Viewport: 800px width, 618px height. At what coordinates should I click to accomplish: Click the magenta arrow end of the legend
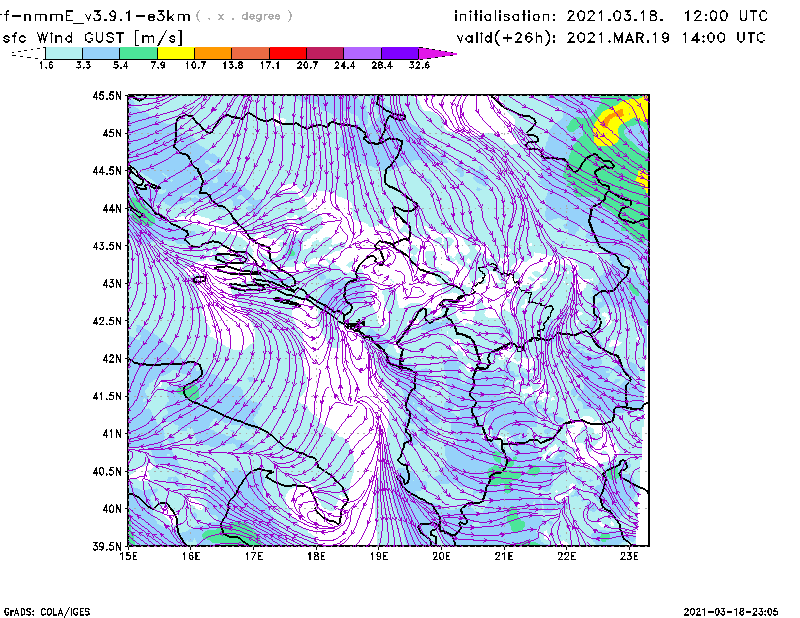coord(436,53)
